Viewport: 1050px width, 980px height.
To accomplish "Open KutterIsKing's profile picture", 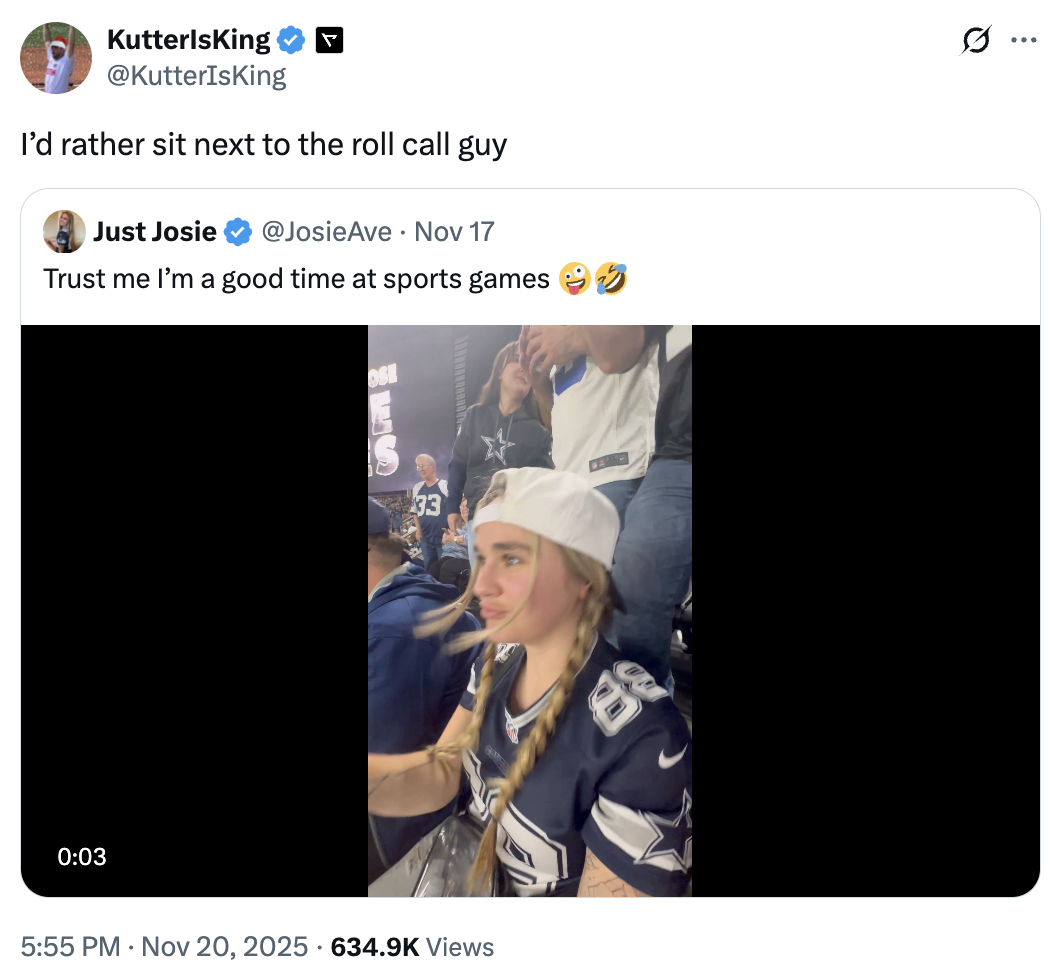I will coord(56,57).
